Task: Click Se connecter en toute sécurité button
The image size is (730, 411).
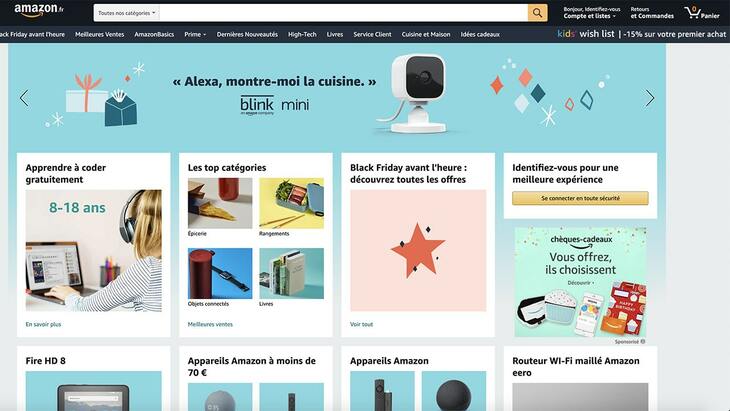Action: [580, 198]
